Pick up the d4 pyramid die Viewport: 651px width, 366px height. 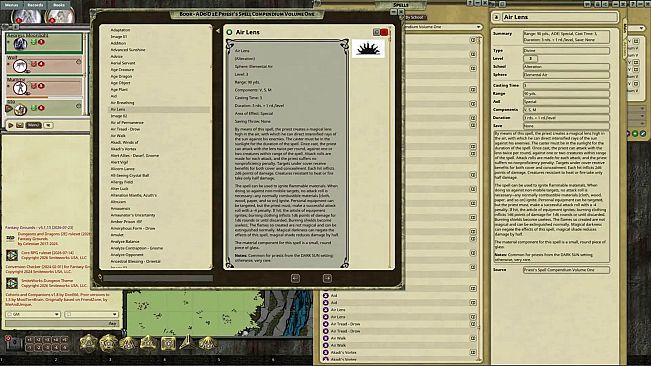tap(188, 343)
